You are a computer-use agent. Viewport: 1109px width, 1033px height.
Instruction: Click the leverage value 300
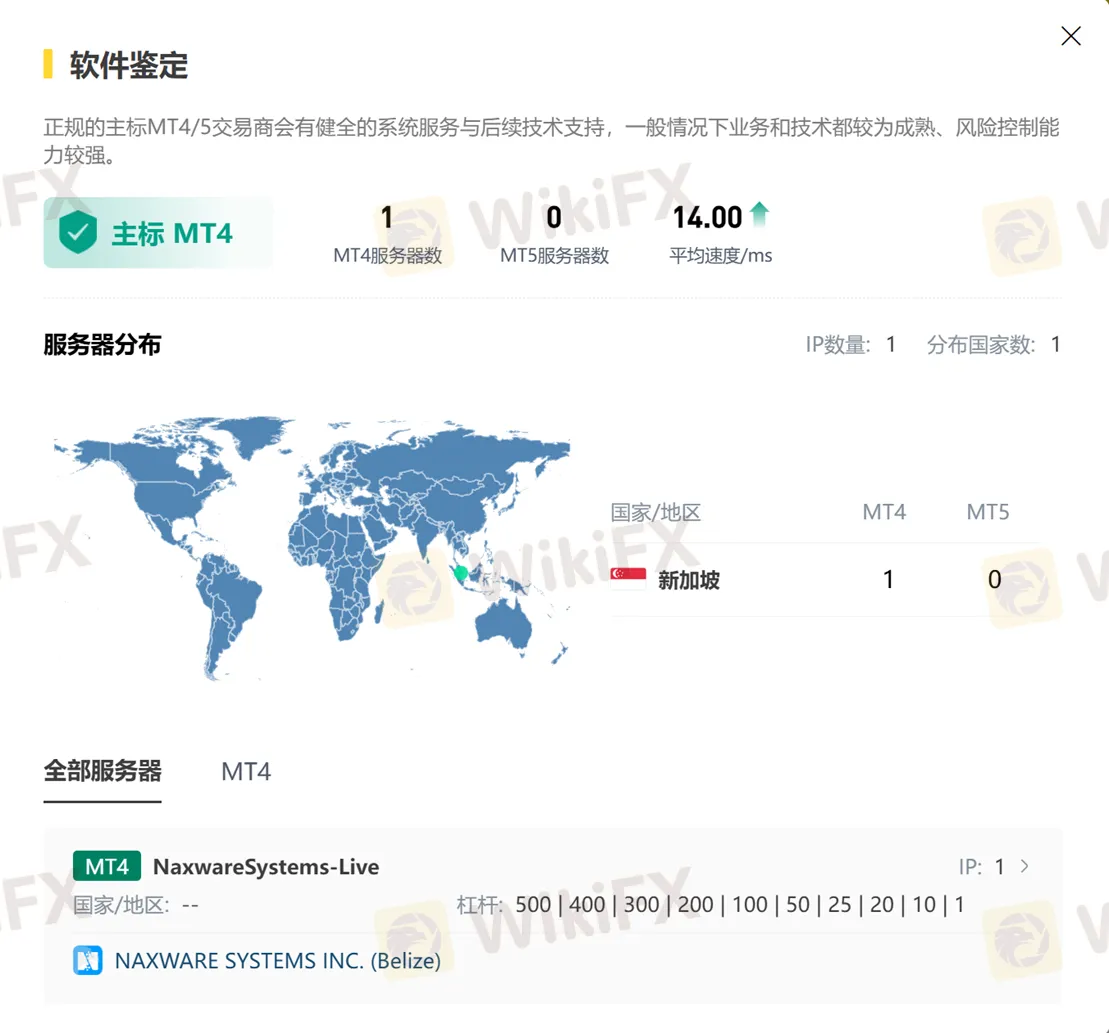[x=641, y=904]
